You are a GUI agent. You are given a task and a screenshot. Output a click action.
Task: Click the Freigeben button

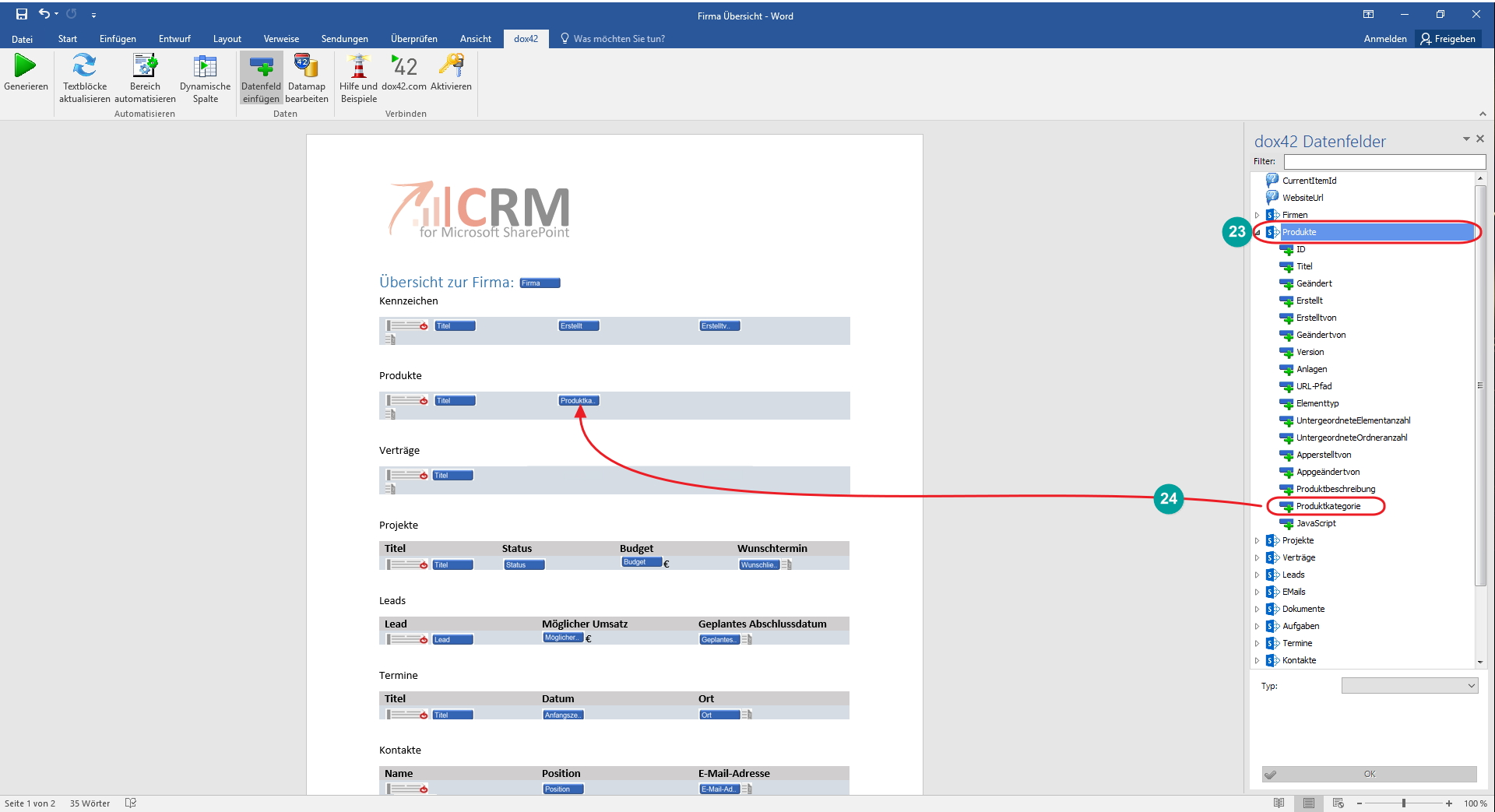(1448, 39)
